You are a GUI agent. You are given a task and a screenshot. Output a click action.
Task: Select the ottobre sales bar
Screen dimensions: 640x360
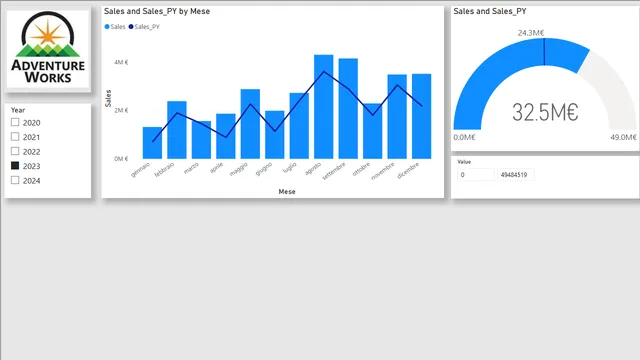pos(373,131)
